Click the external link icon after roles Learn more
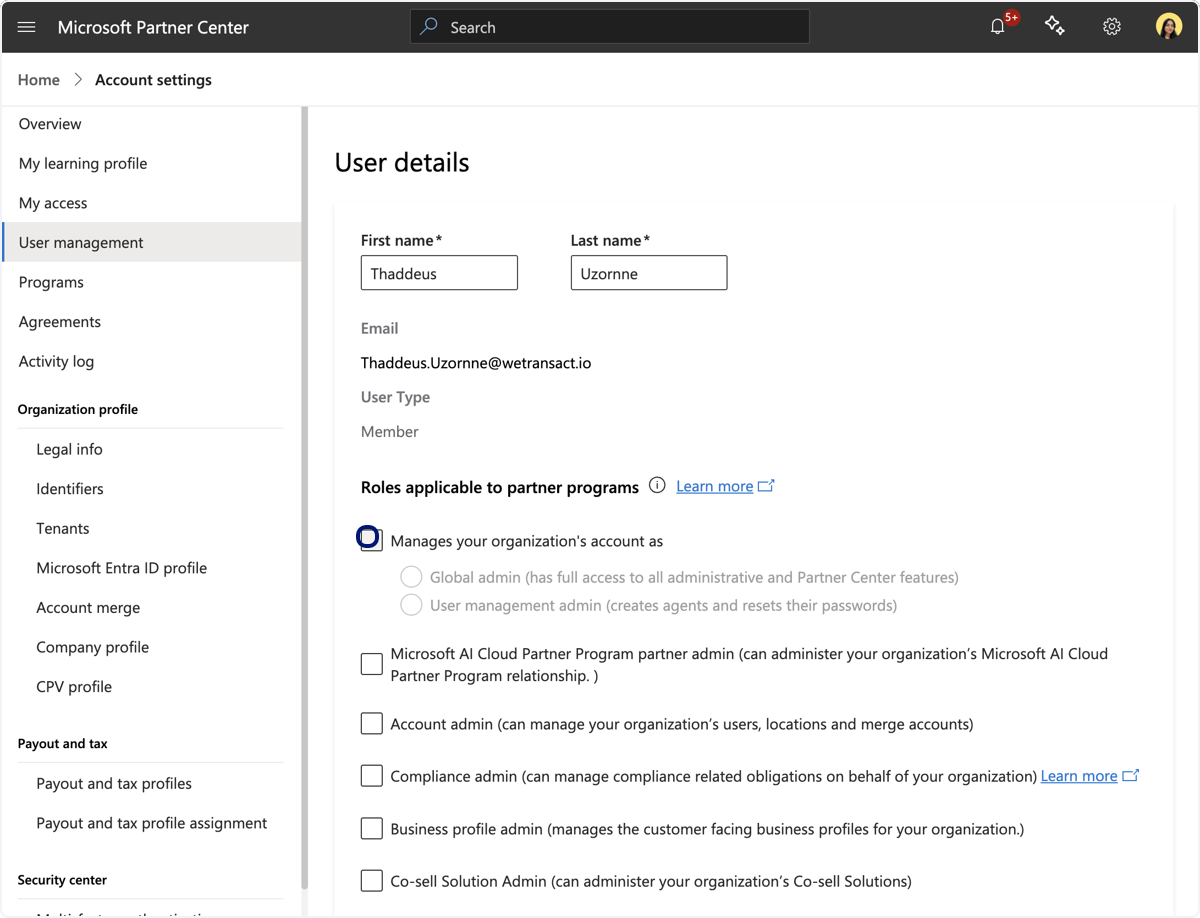 click(x=766, y=486)
